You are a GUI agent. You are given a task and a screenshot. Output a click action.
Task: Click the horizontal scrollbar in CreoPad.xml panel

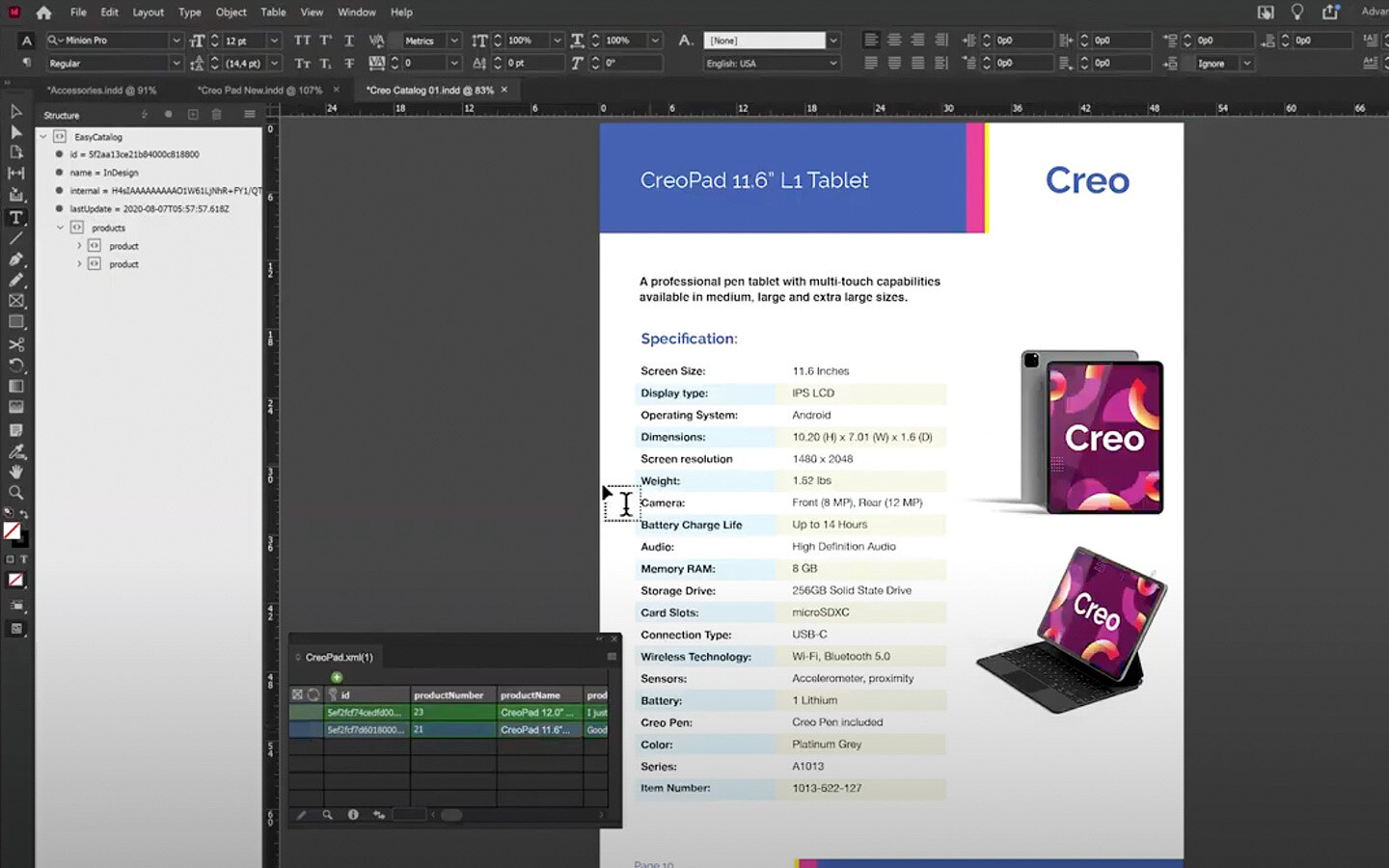450,815
